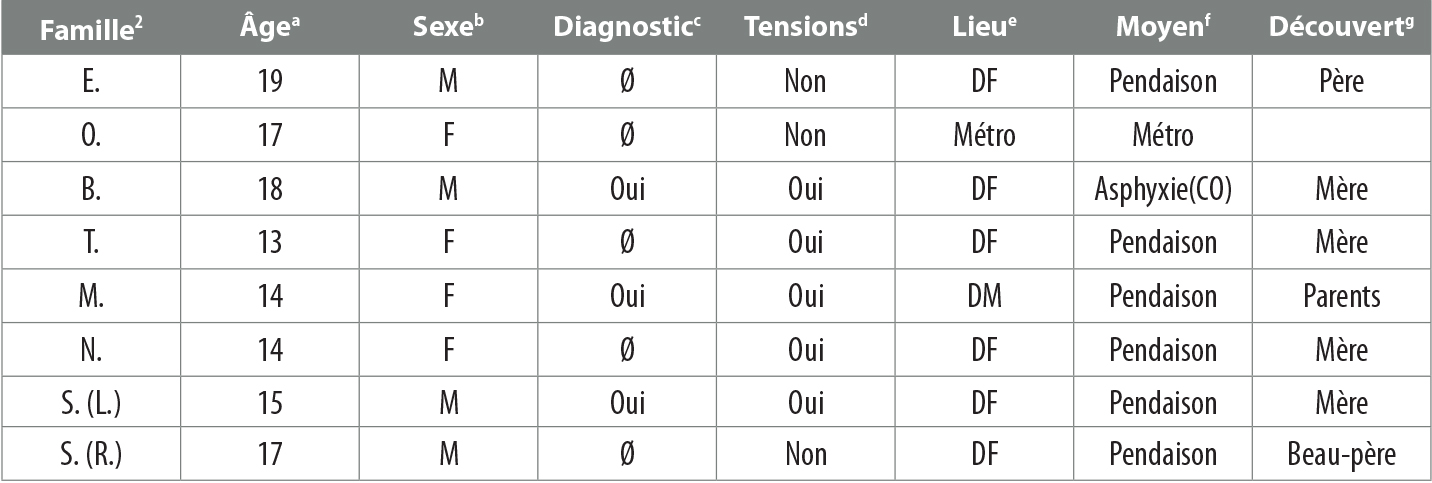Select the age cell showing 13
1432x483 pixels.
coord(269,242)
